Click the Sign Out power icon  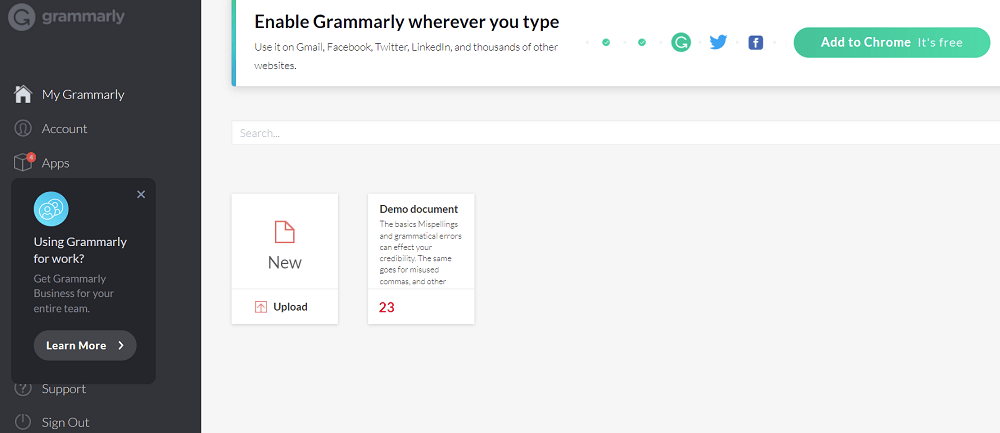pyautogui.click(x=23, y=422)
